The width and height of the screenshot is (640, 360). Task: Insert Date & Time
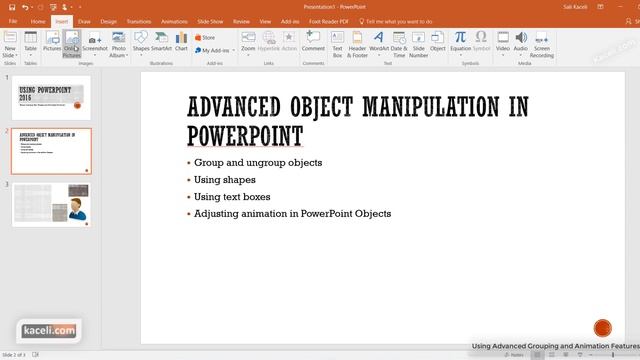(399, 44)
